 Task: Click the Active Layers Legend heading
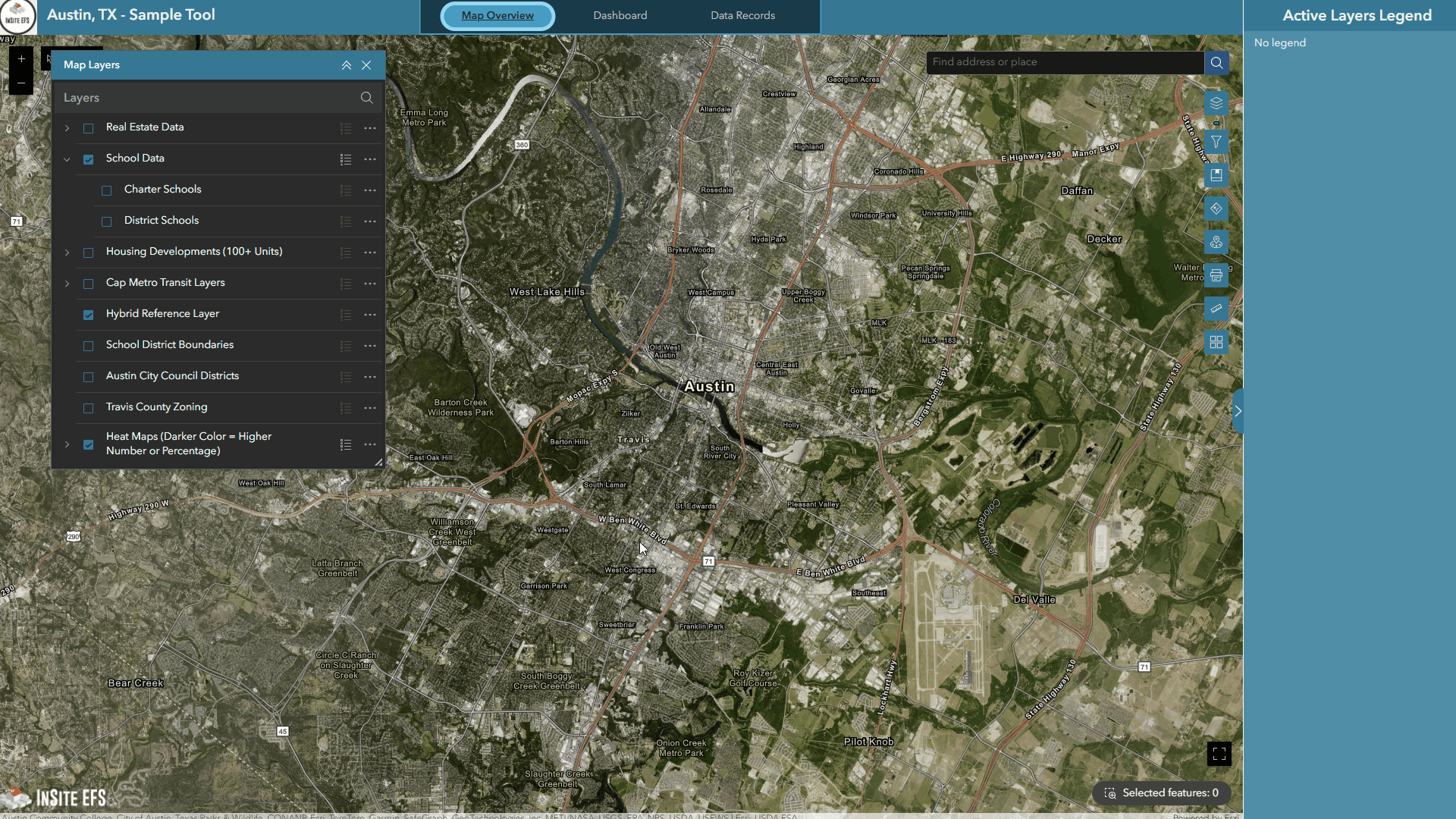tap(1357, 16)
